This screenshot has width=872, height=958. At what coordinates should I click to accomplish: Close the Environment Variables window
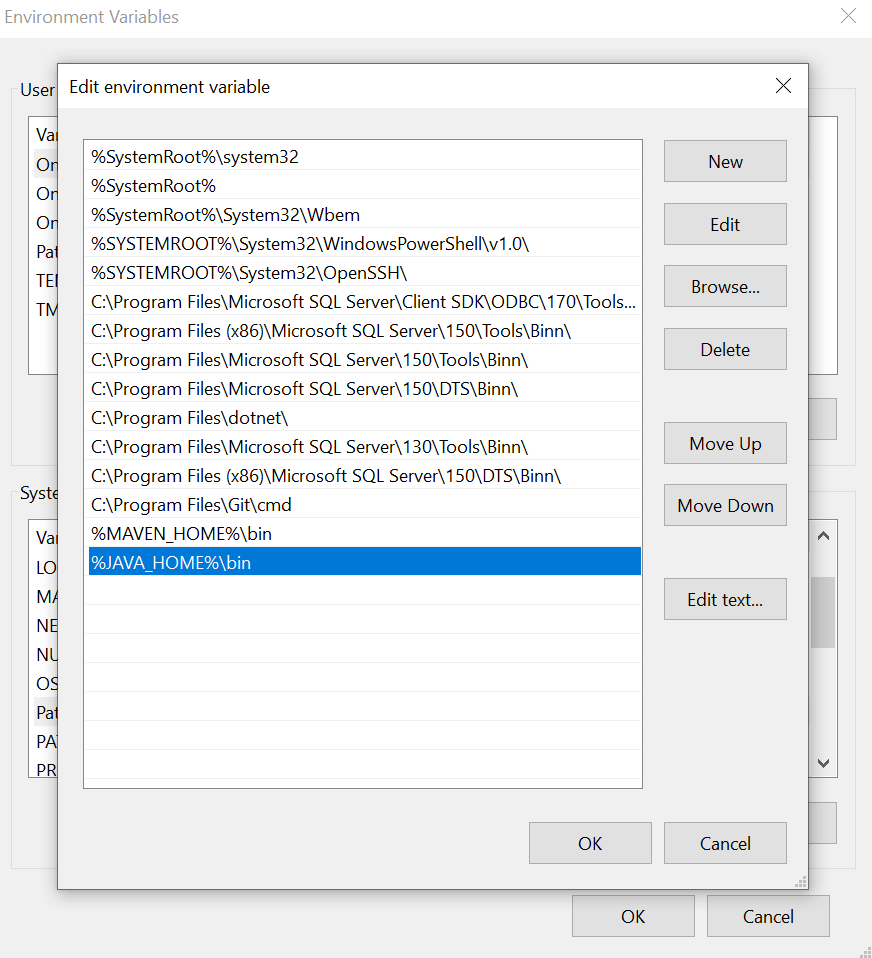click(x=848, y=16)
